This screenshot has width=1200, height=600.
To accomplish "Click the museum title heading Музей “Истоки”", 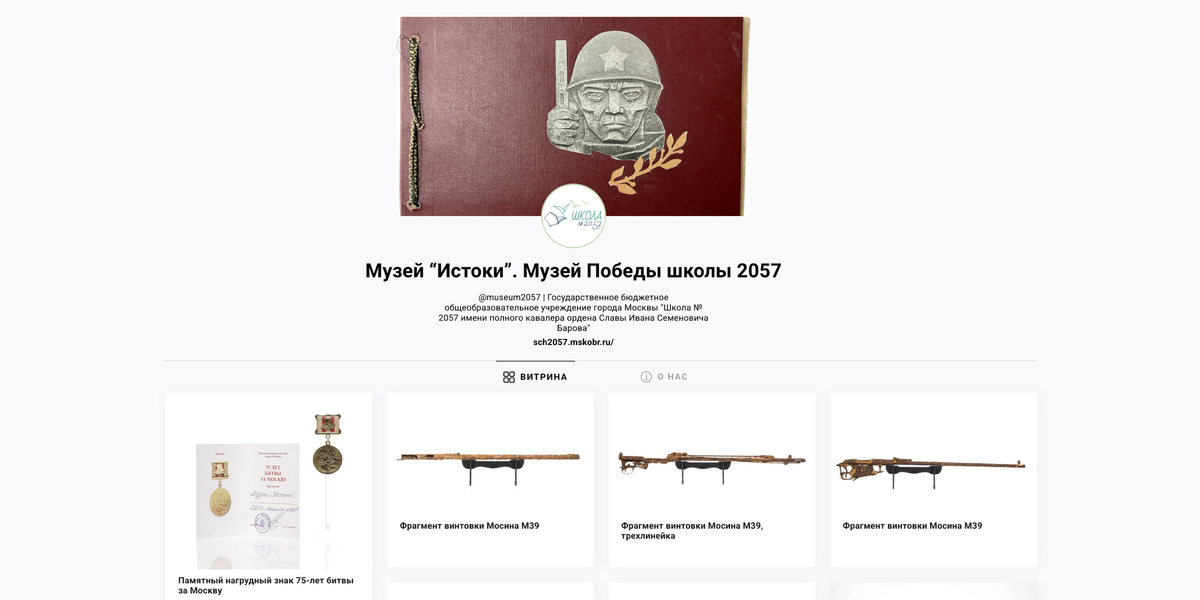I will click(573, 271).
